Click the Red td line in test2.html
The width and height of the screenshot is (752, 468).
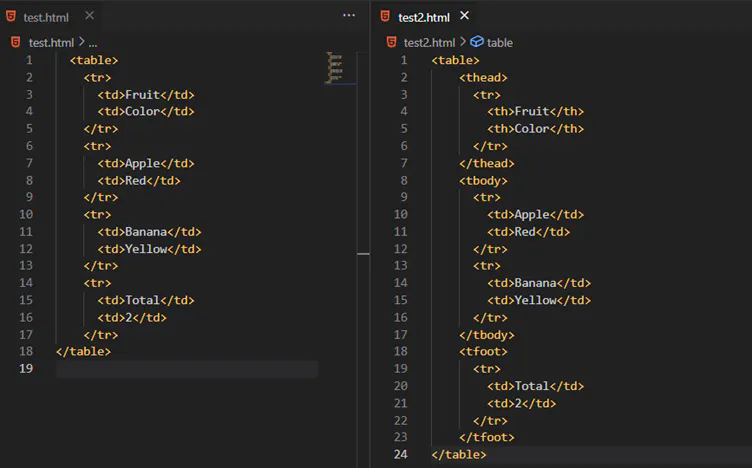529,232
